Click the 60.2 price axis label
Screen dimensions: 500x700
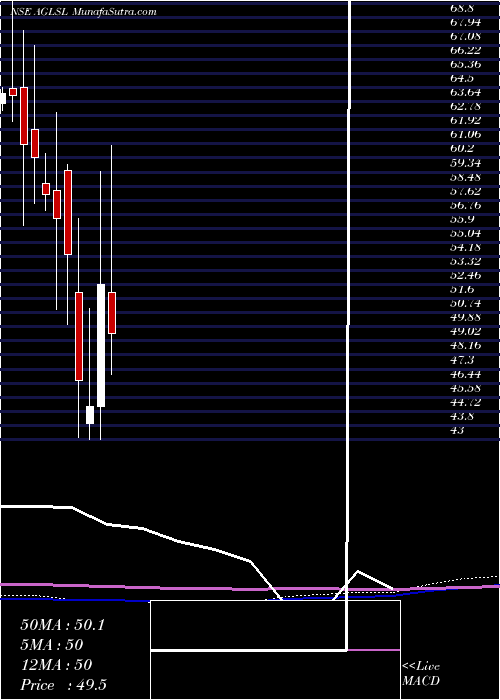(463, 149)
